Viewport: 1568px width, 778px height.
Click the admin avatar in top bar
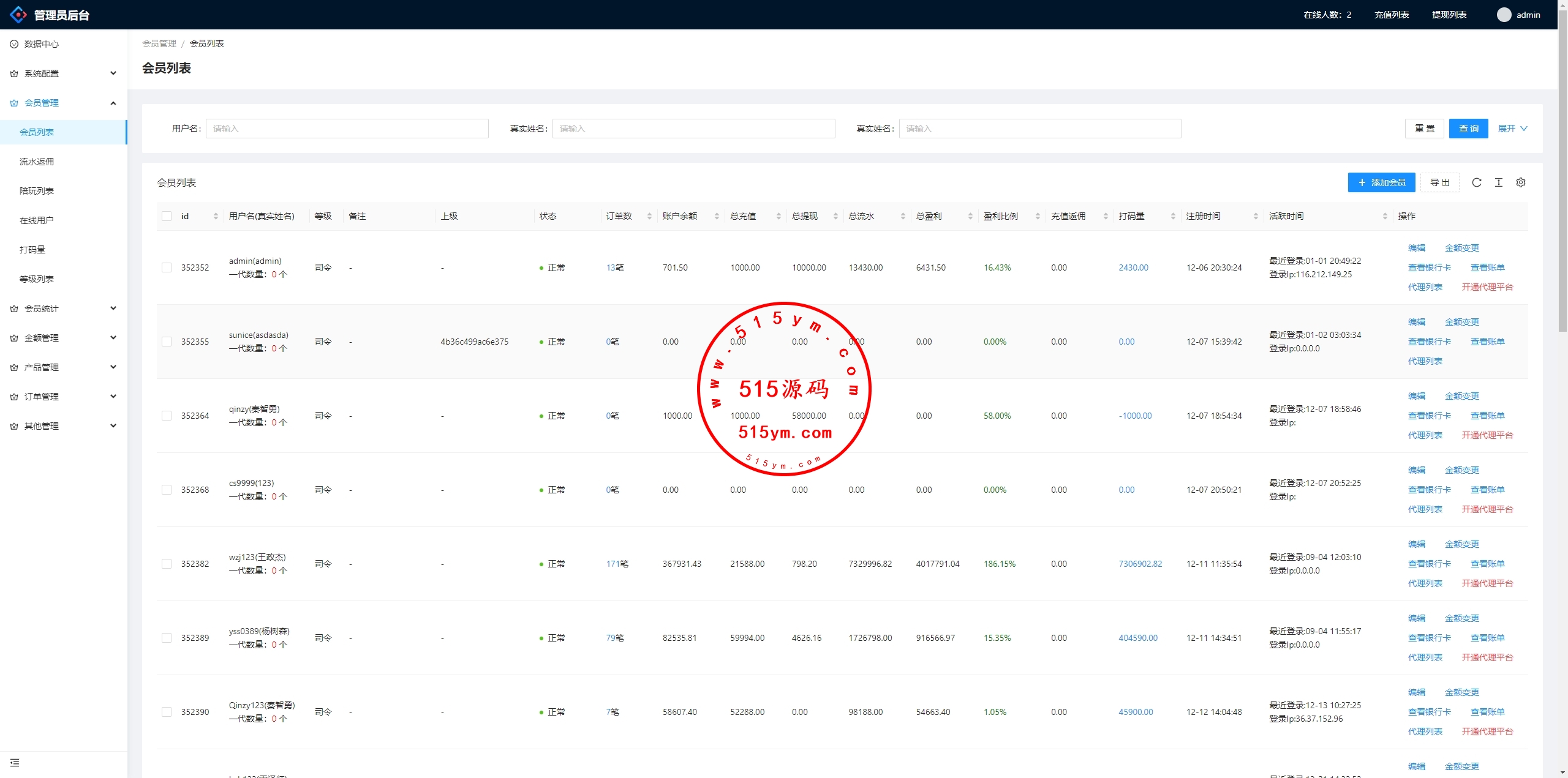1504,15
